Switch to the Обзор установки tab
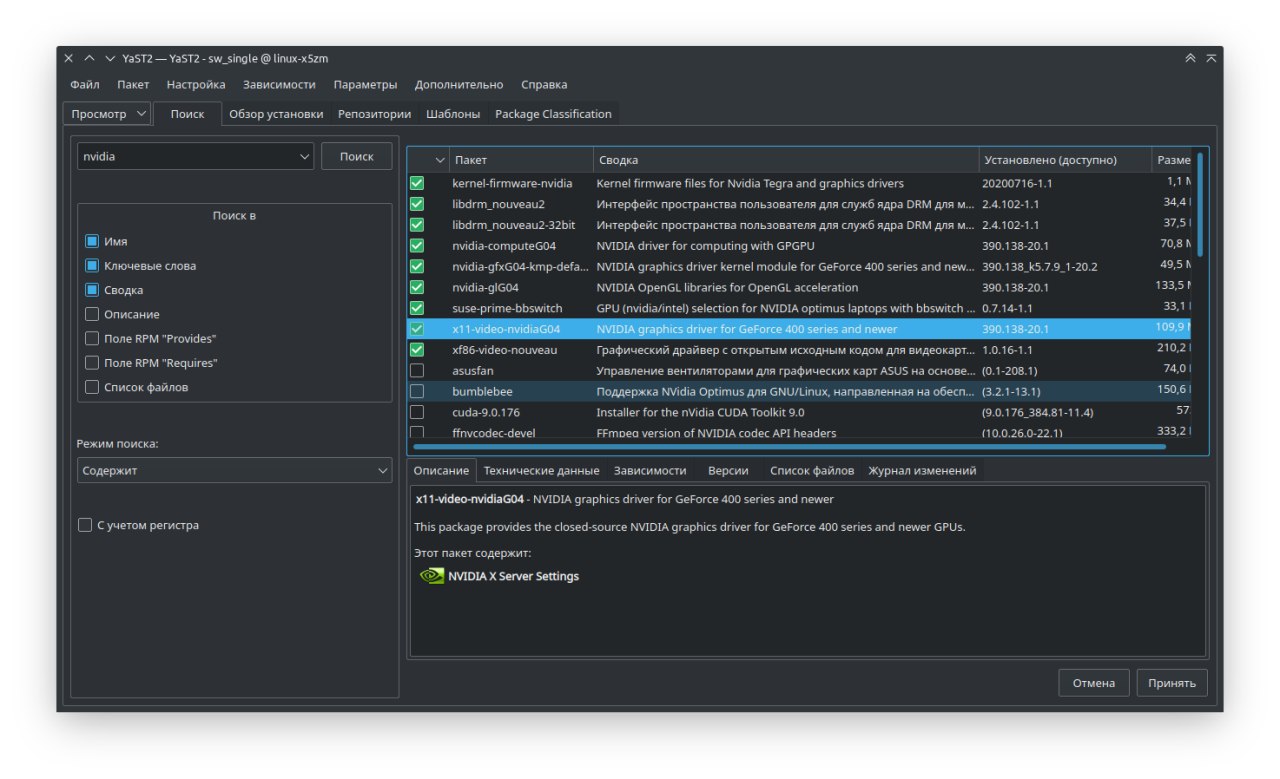This screenshot has width=1280, height=779. click(276, 114)
